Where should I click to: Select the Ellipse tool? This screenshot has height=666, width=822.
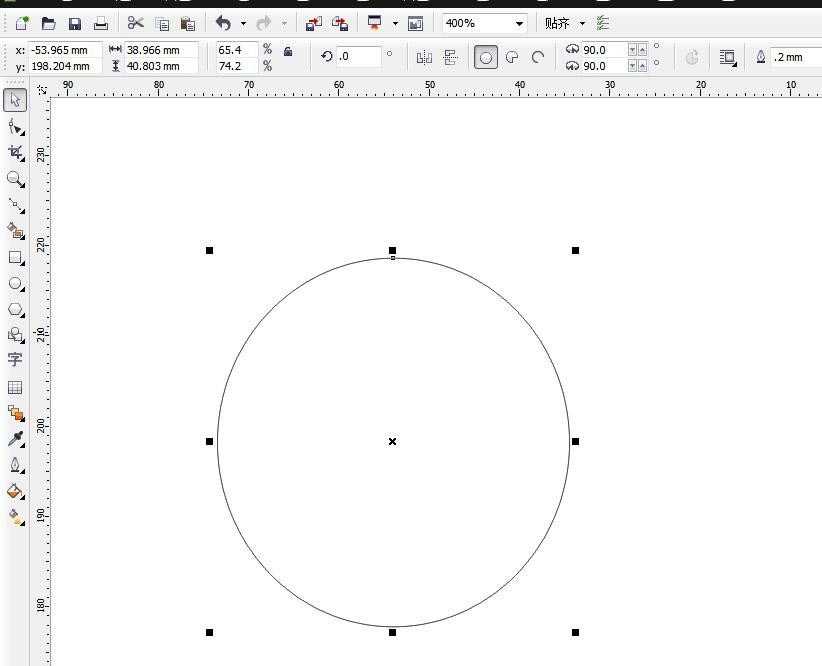(x=15, y=284)
